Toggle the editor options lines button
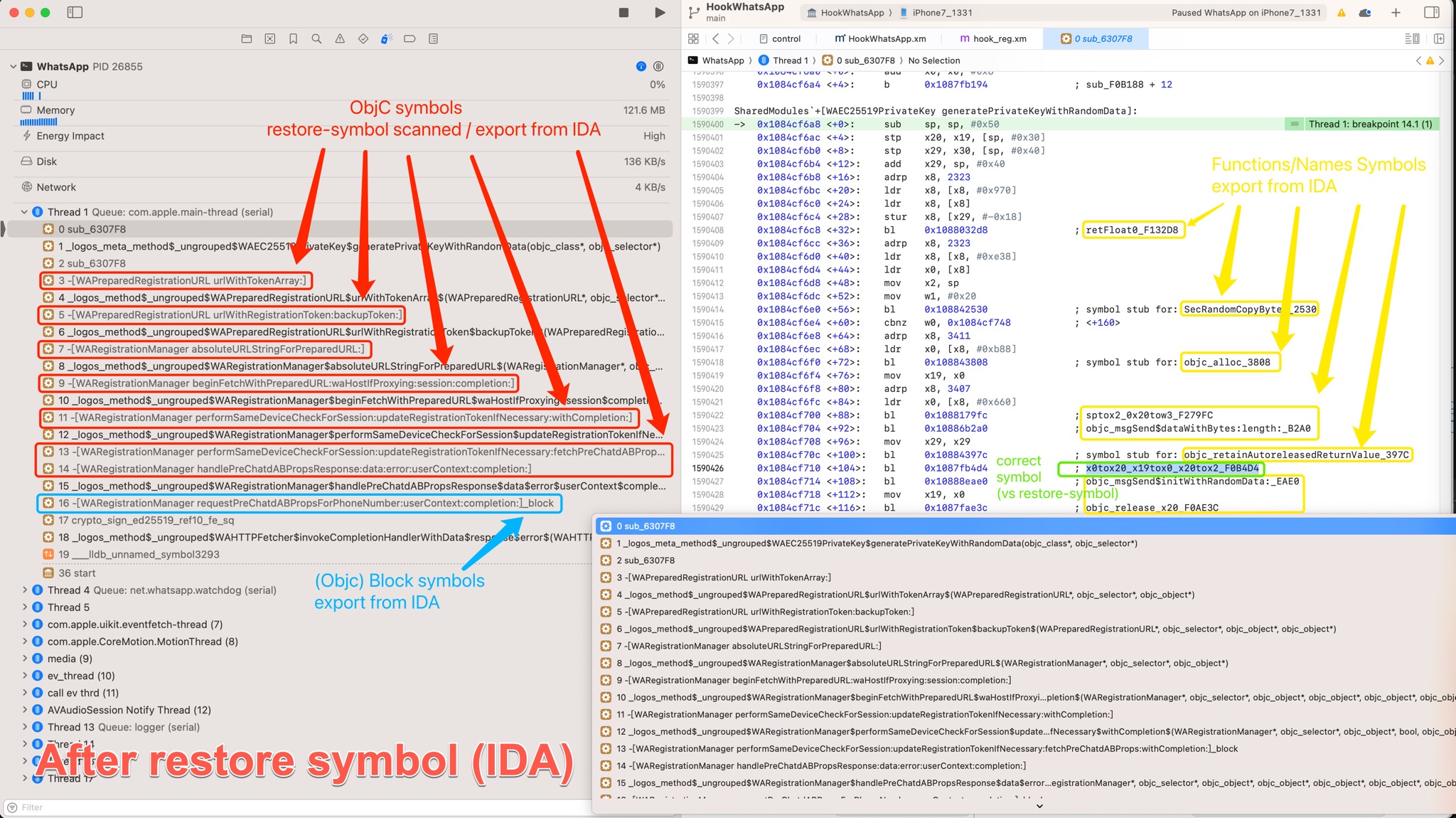1456x818 pixels. click(x=1412, y=38)
